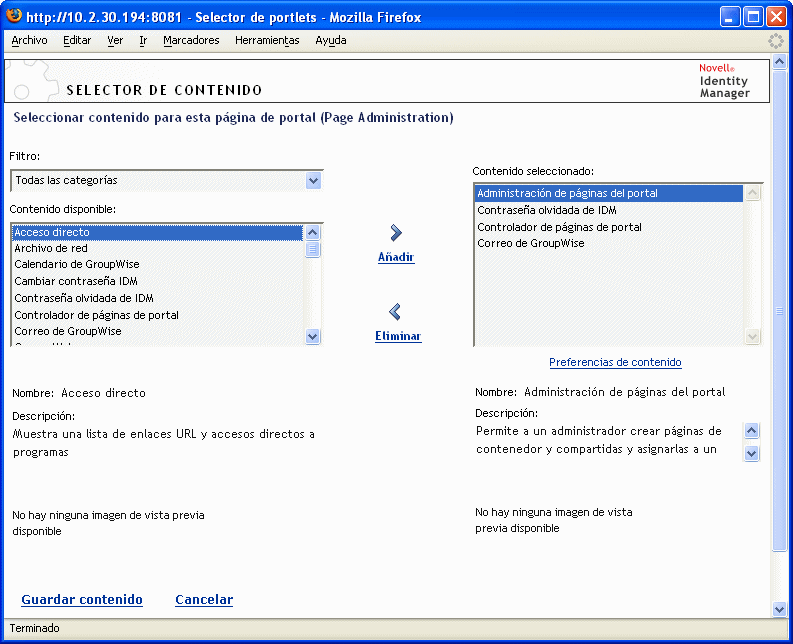Click the main page vertical scrollbar thumb
This screenshot has width=793, height=644.
[x=779, y=311]
